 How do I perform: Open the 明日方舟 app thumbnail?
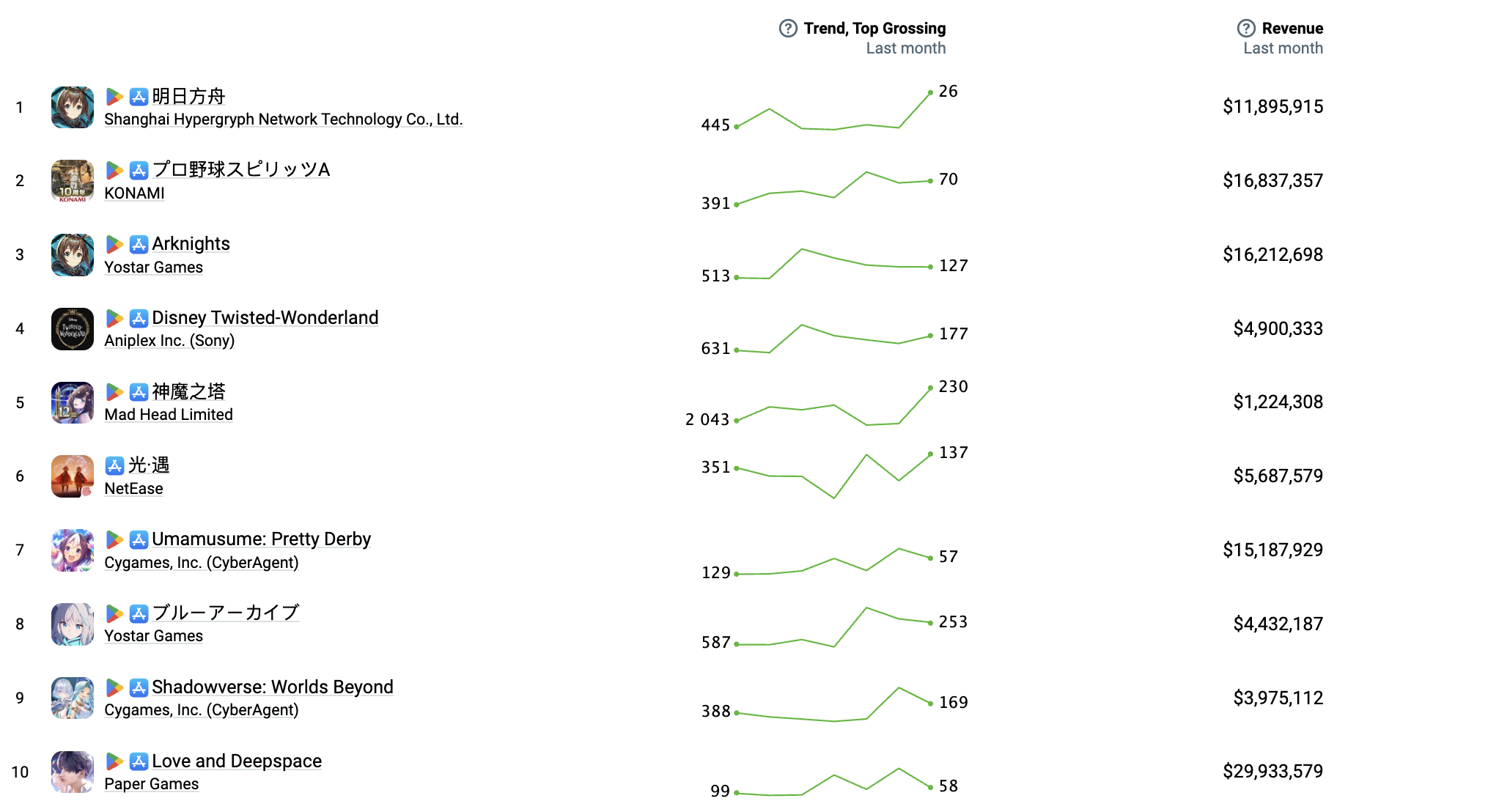click(73, 108)
